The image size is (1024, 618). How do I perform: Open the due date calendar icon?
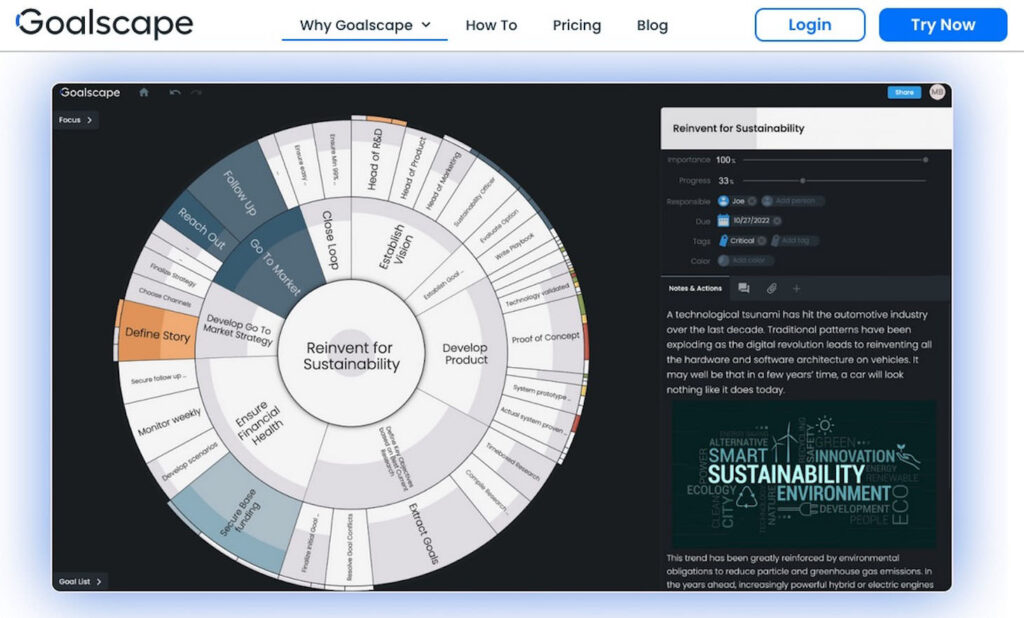pyautogui.click(x=723, y=221)
